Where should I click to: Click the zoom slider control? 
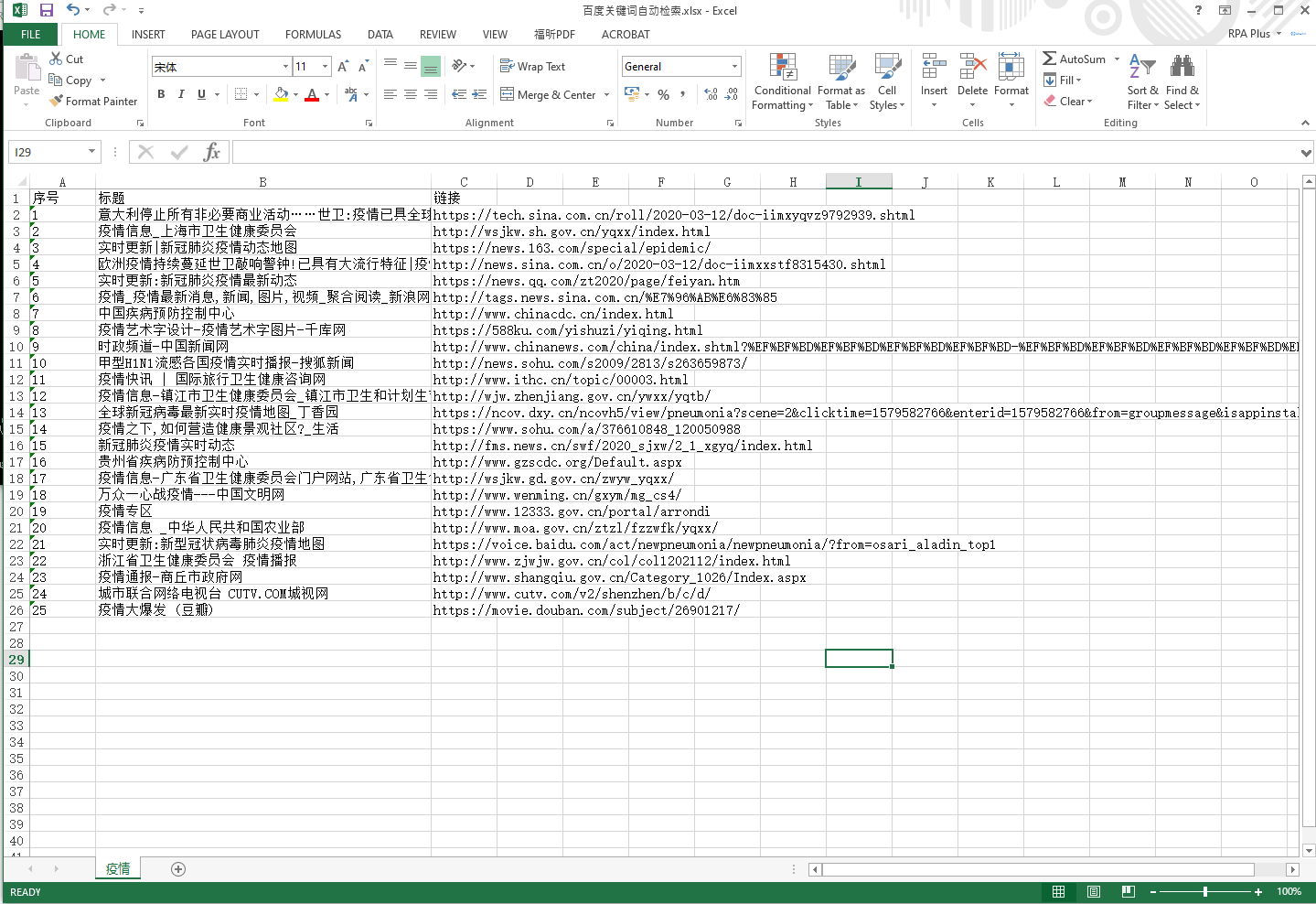(1205, 892)
